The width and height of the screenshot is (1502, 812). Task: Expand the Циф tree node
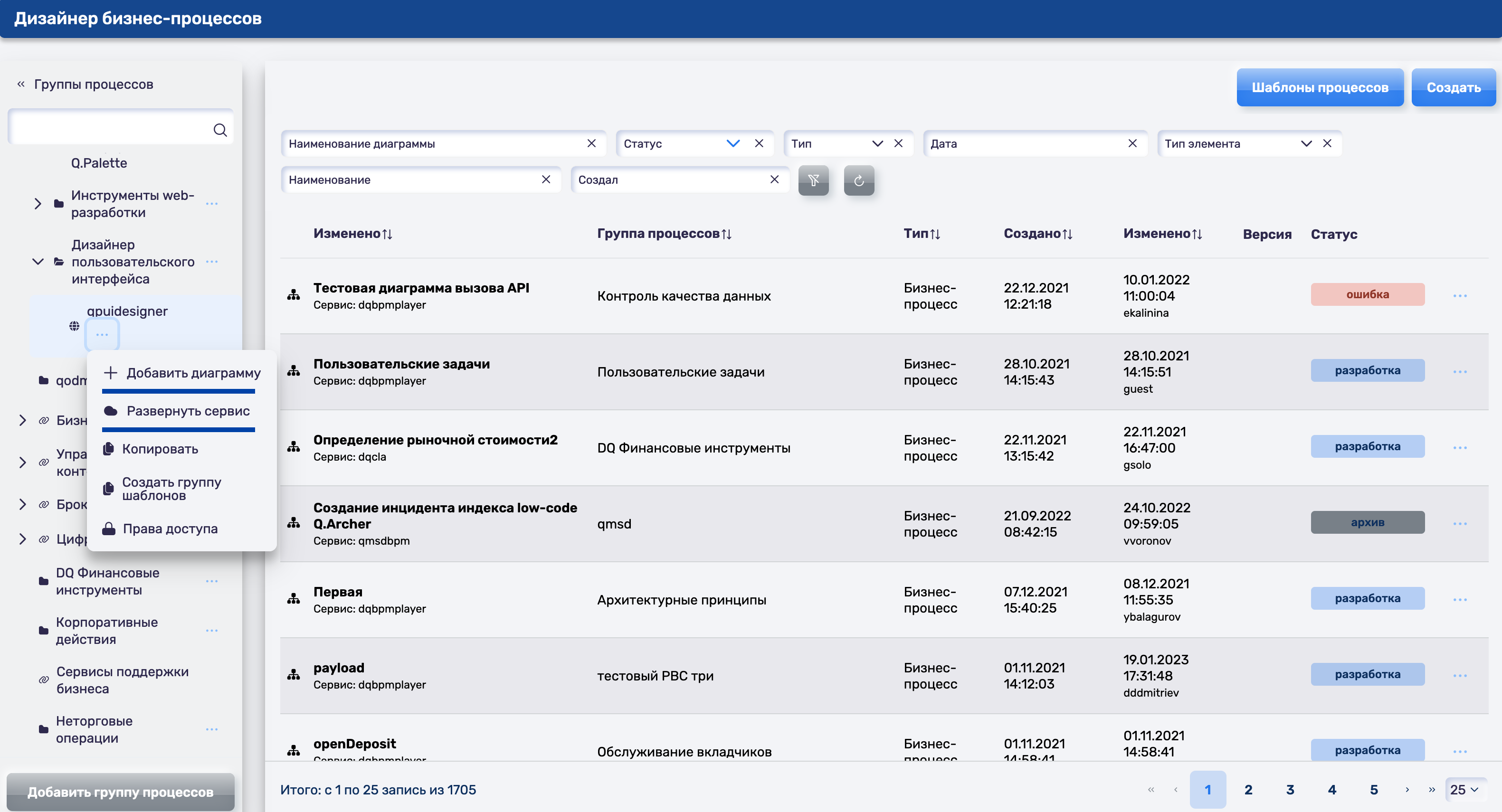(x=22, y=538)
